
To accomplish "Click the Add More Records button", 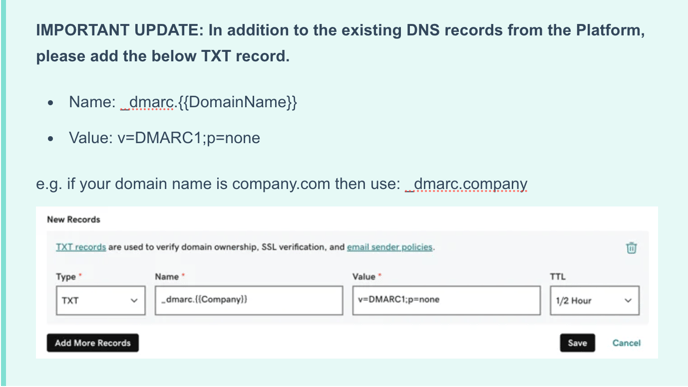I will [93, 343].
